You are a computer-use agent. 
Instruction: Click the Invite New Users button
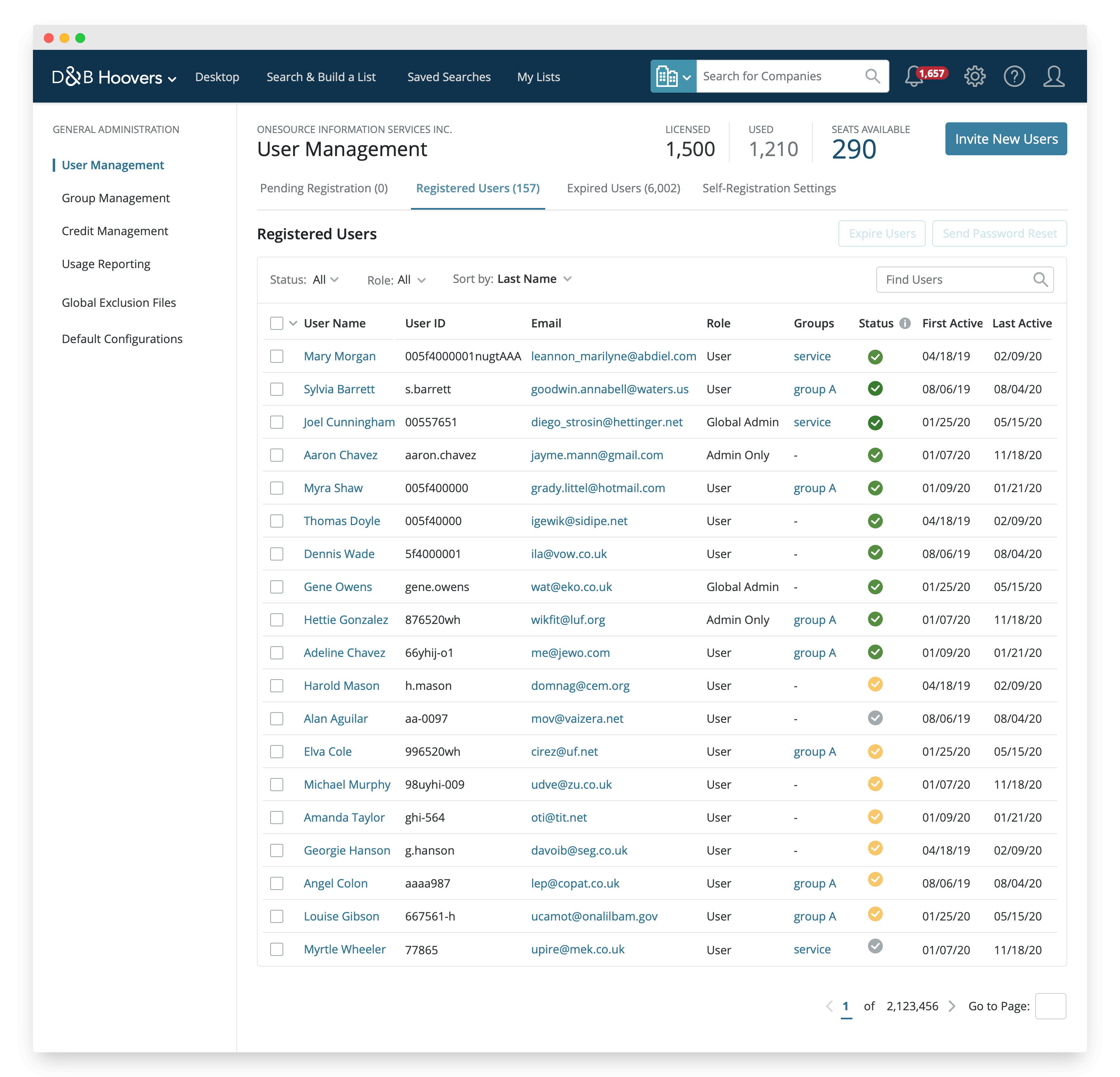(1006, 139)
